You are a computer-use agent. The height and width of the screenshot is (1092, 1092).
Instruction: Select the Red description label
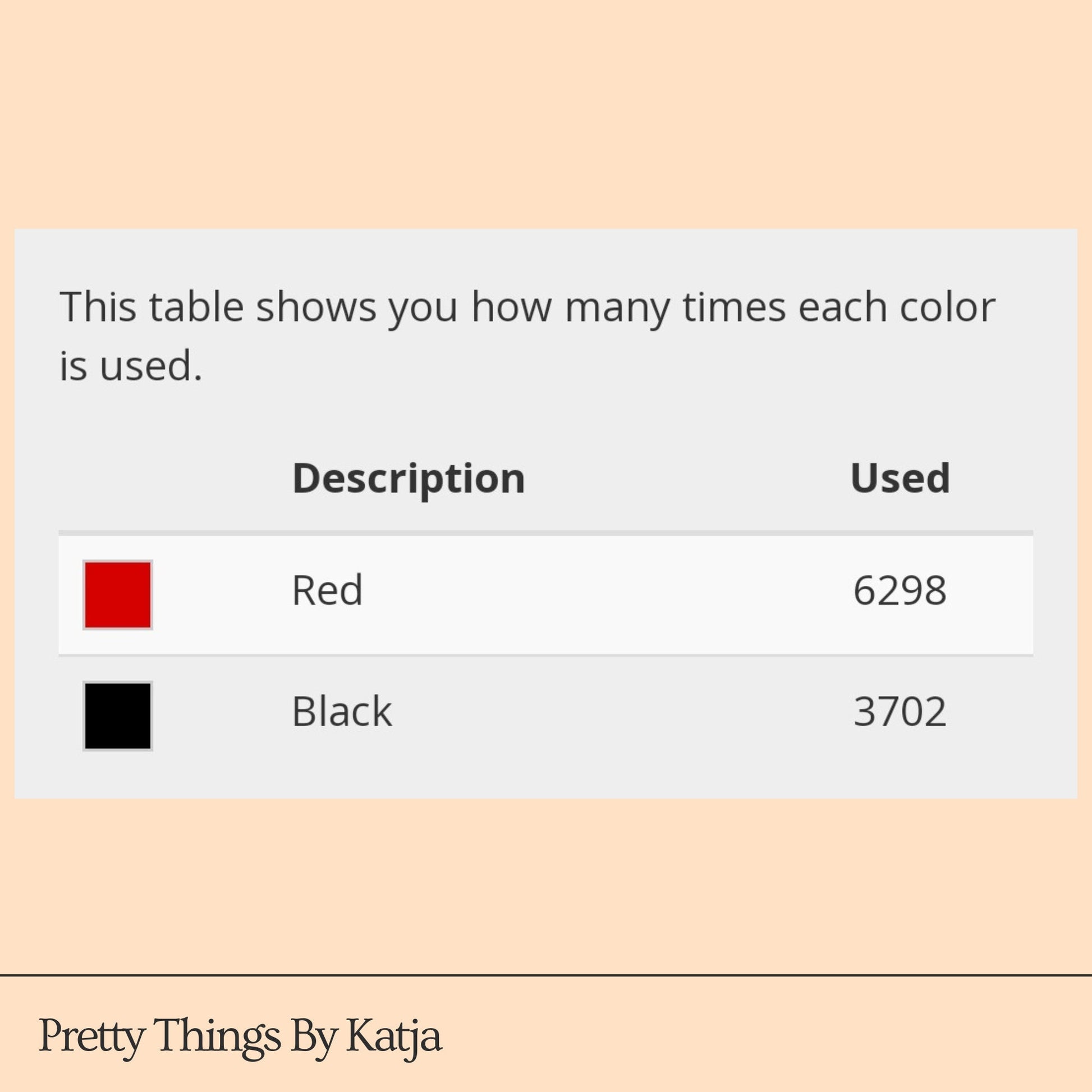(327, 590)
